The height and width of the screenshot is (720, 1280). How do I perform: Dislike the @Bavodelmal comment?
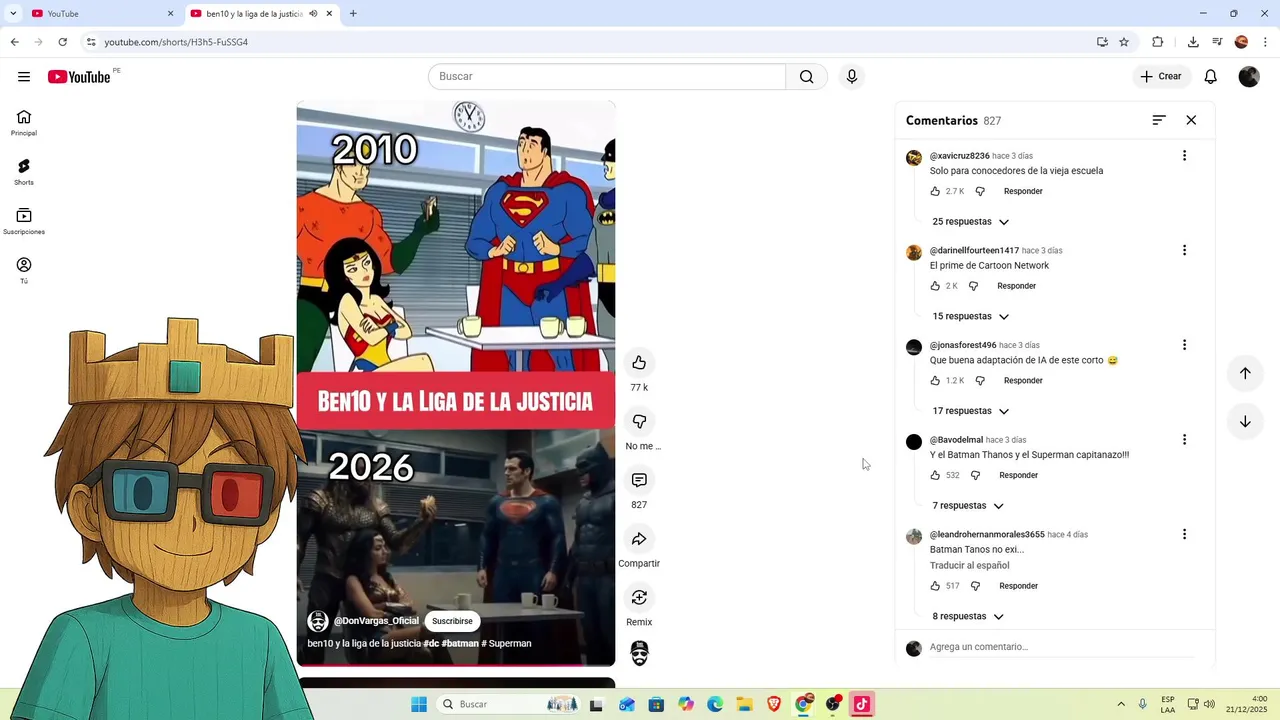tap(975, 476)
